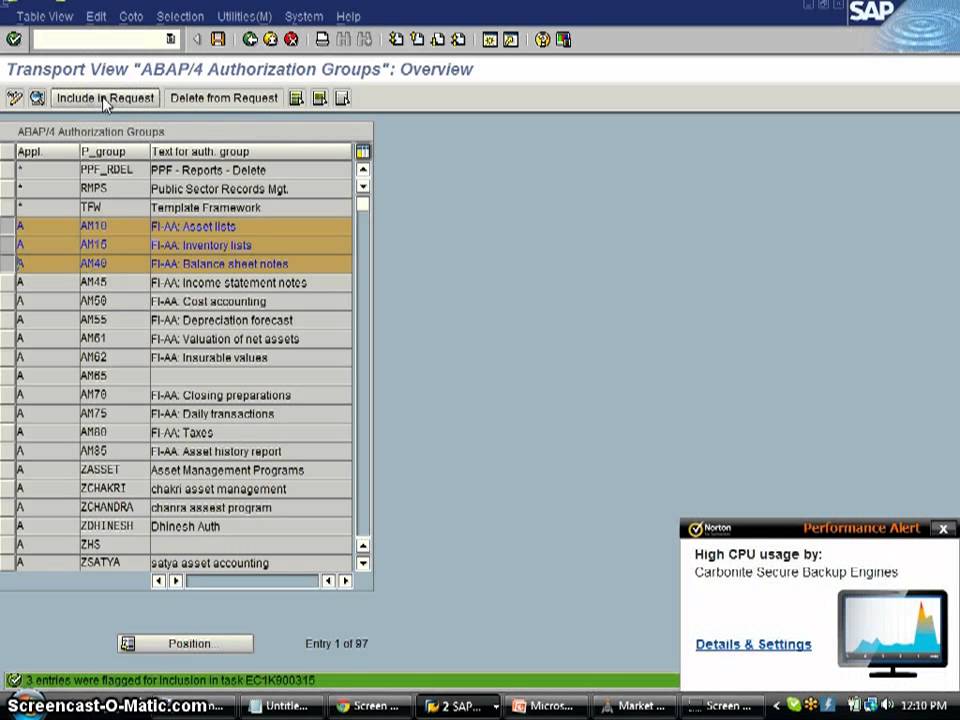Go to Next page icon
Viewport: 960px width, 720px height.
[x=438, y=40]
